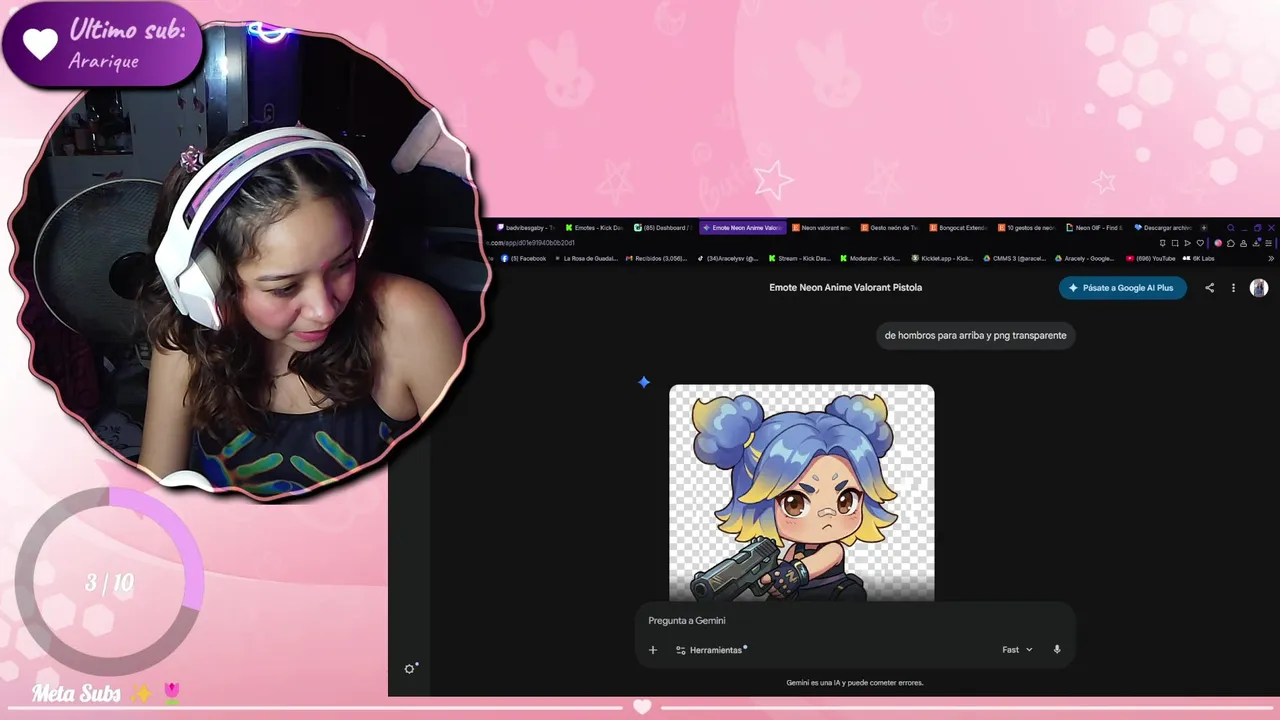Open a new browser tab with plus
This screenshot has width=1280, height=720.
[1204, 228]
